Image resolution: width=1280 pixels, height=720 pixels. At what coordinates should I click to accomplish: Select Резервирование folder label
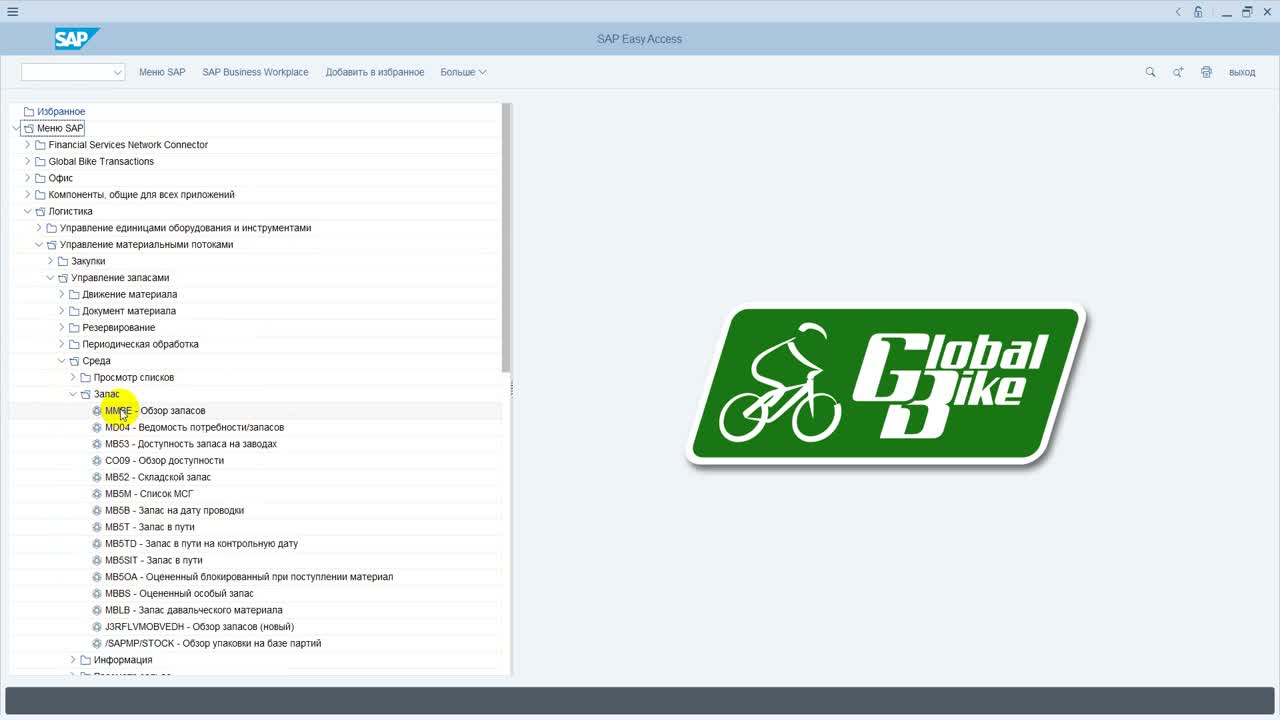[119, 328]
